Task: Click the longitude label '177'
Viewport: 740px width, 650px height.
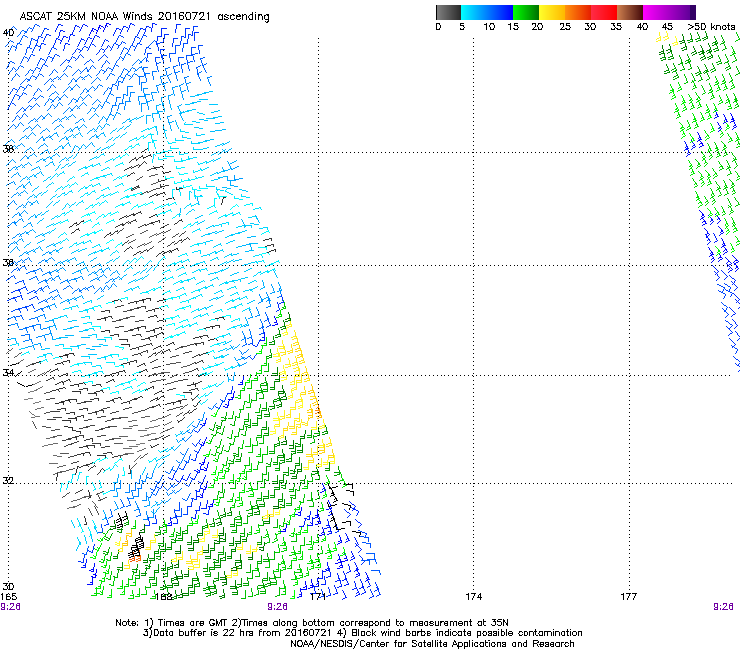Action: point(629,597)
